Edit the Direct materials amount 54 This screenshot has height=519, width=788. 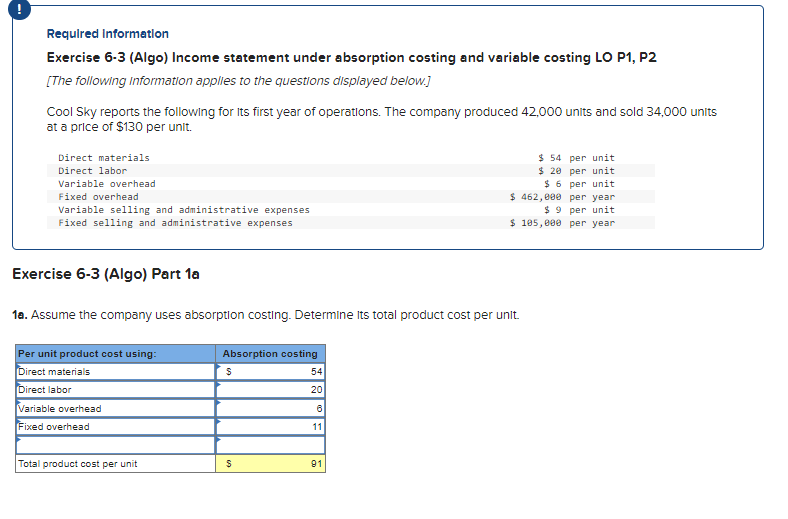[271, 372]
